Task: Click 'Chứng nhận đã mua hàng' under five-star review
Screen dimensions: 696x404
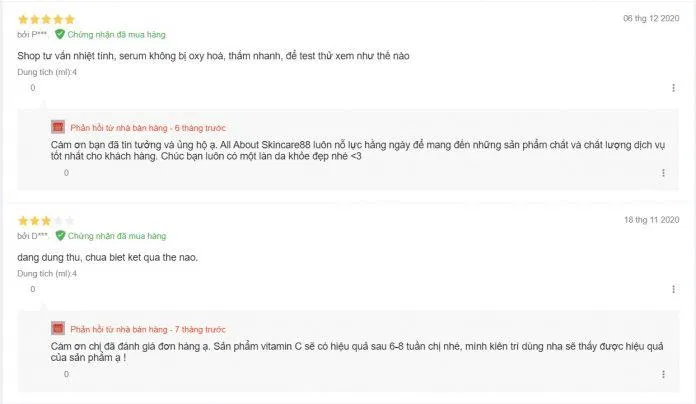Action: 116,35
